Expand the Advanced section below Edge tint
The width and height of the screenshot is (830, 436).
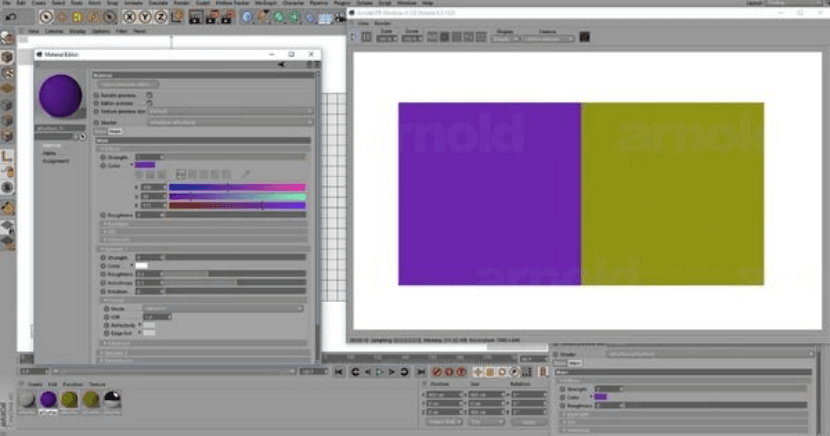pos(203,343)
